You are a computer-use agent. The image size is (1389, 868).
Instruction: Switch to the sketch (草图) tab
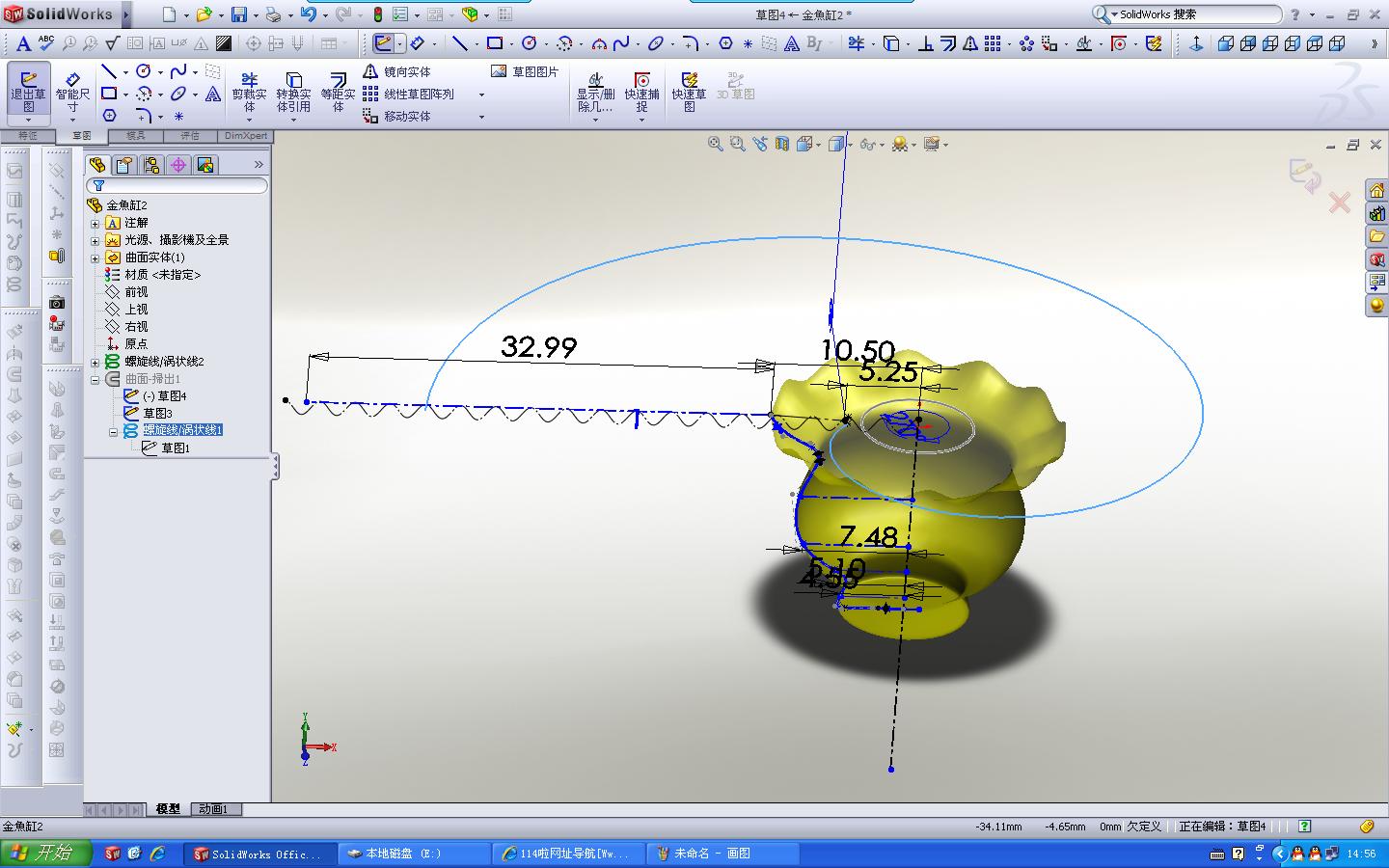pyautogui.click(x=82, y=136)
